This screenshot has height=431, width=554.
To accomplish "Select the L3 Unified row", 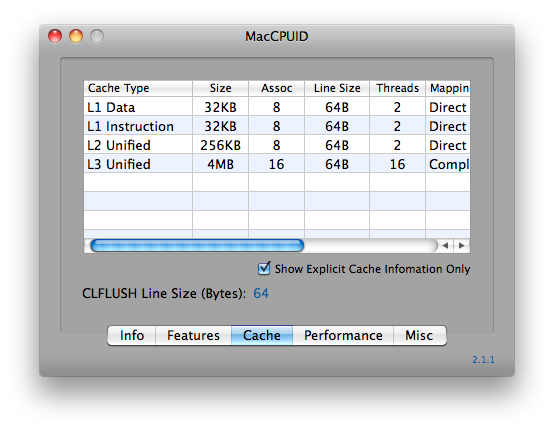I will pos(277,164).
